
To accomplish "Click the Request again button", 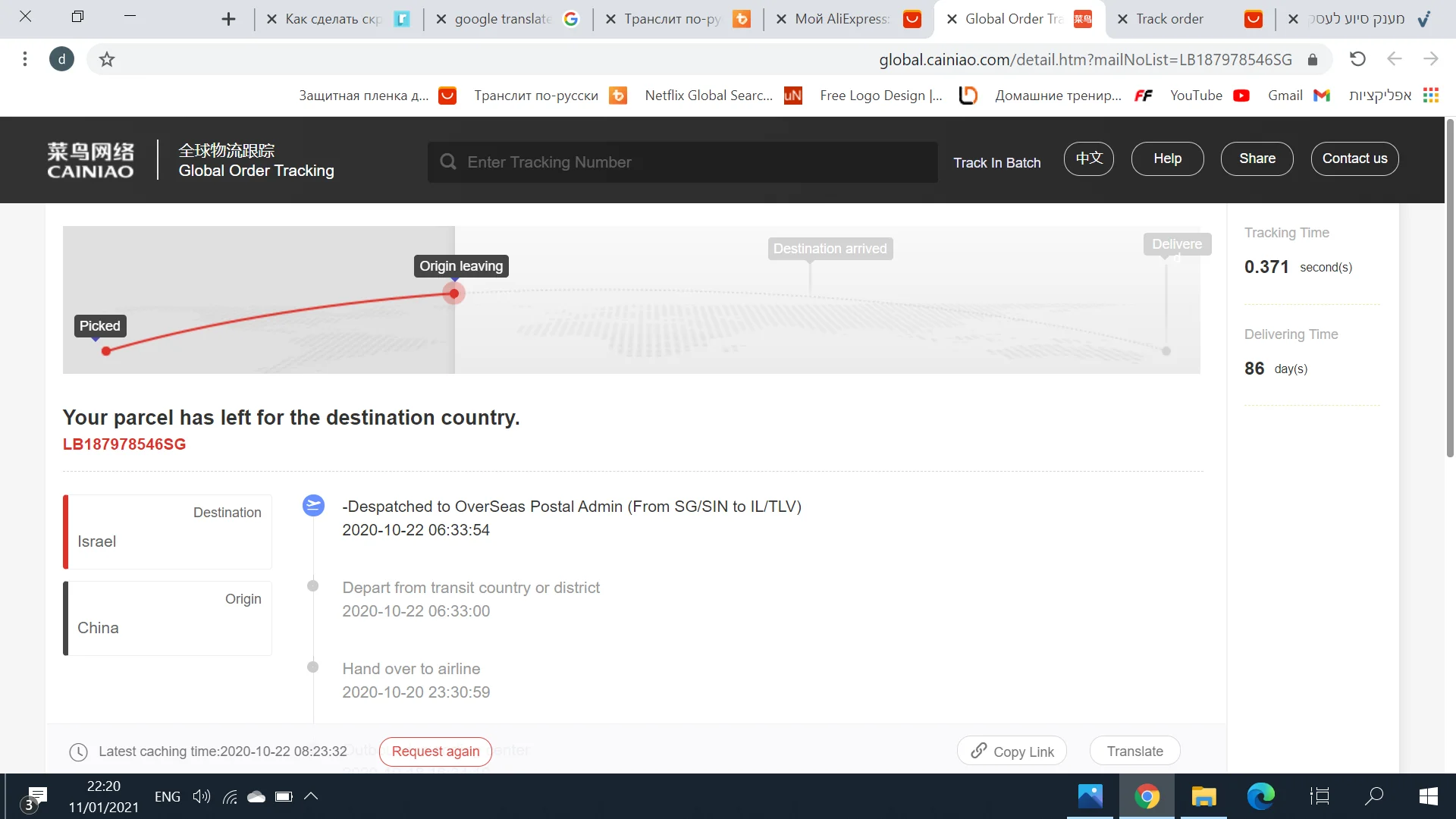I will coord(435,751).
